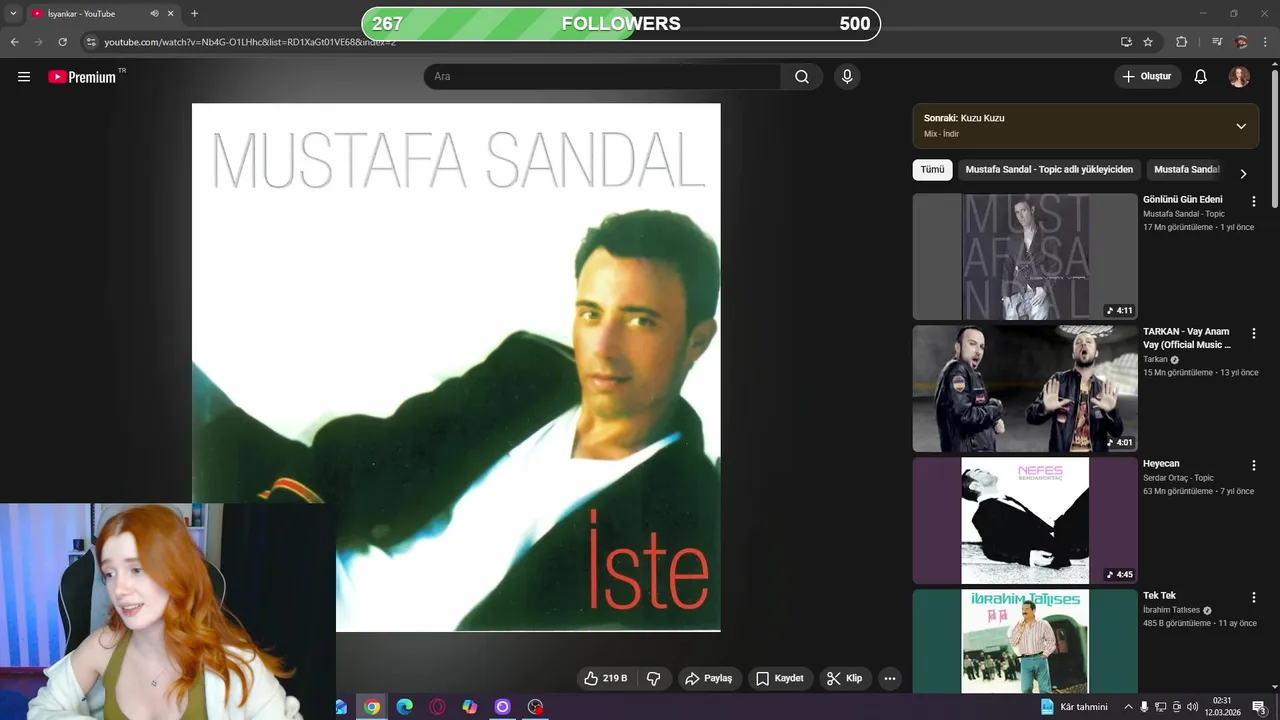Open Chrome extensions puzzle icon

point(1181,42)
